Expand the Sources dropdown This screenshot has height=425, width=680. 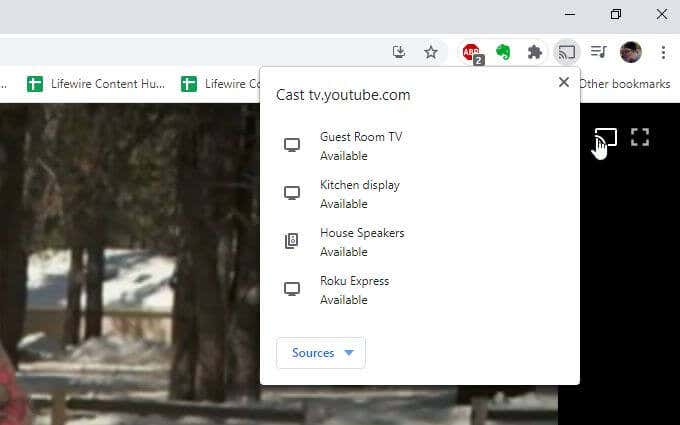click(x=321, y=353)
